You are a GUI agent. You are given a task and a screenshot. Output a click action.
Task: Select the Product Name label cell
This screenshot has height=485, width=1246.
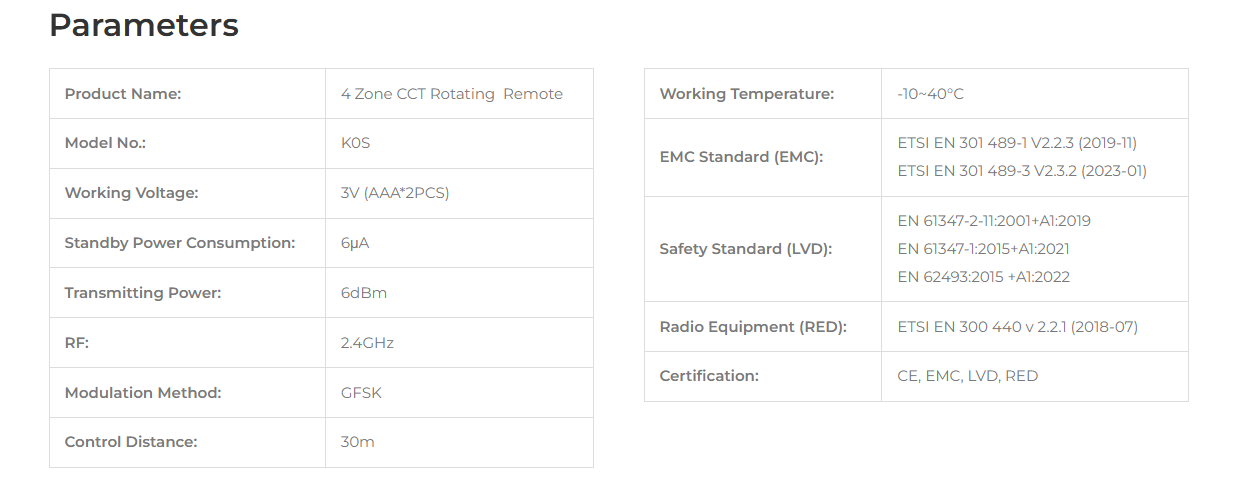pos(188,94)
